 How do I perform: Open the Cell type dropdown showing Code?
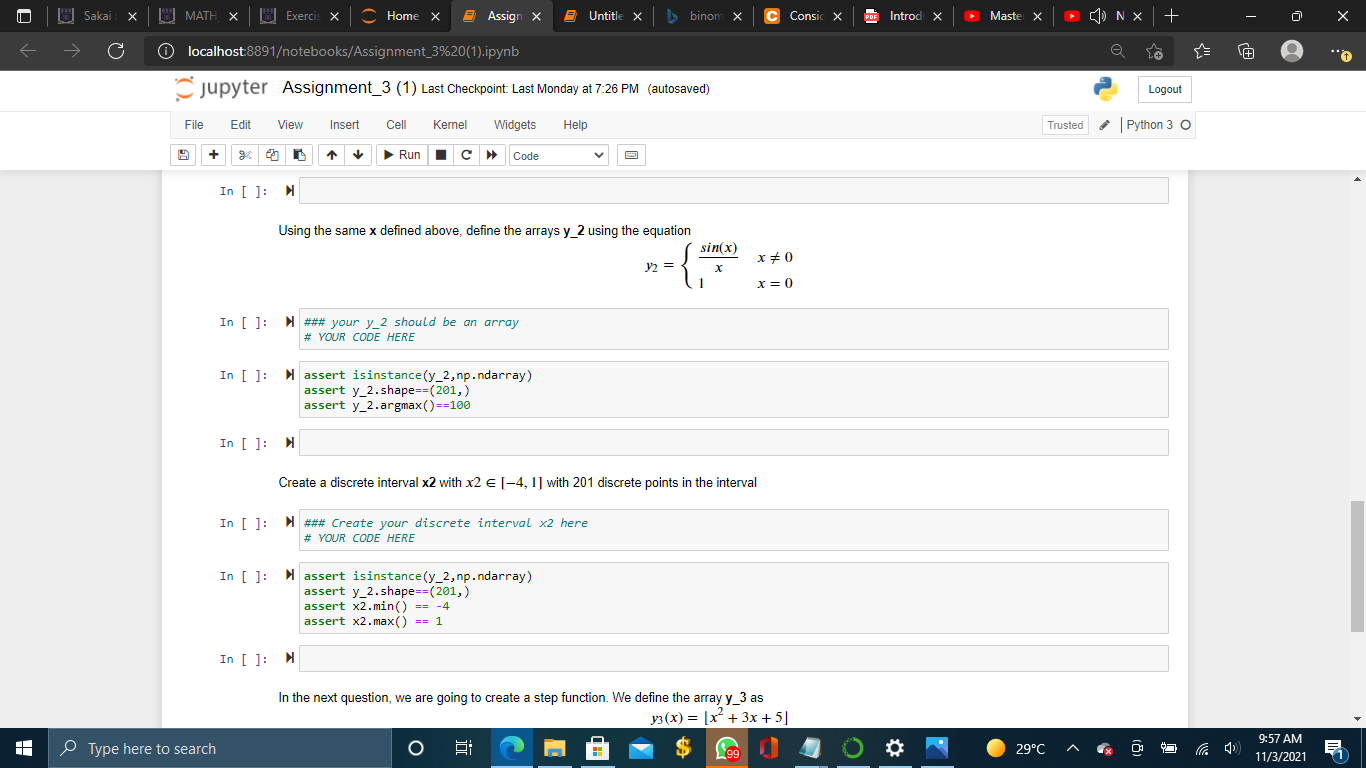click(x=558, y=155)
